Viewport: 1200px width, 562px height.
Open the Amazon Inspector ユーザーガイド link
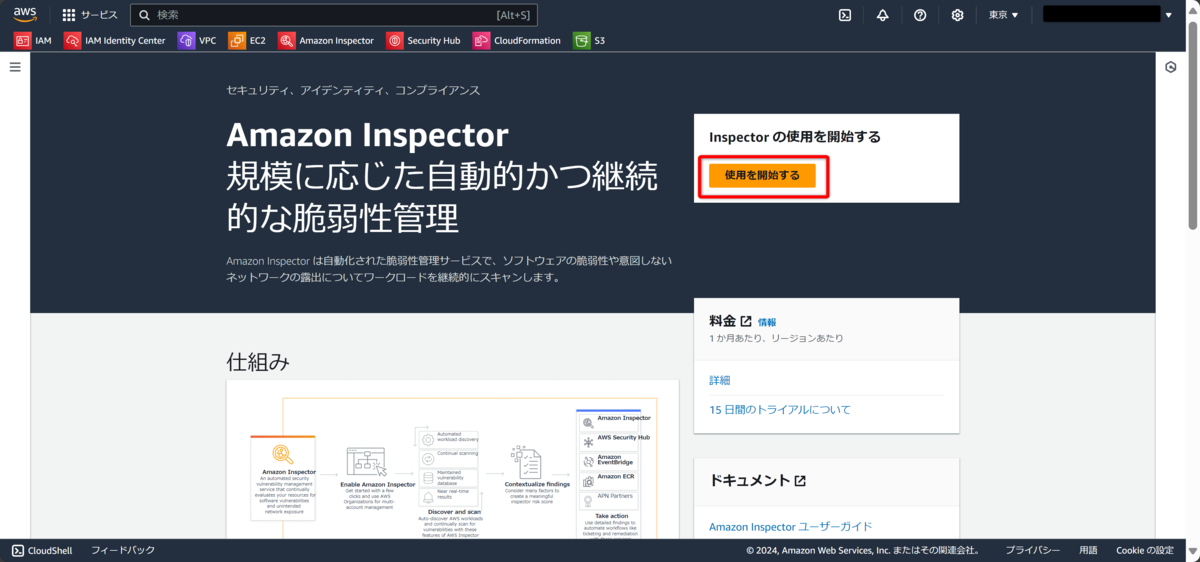pyautogui.click(x=791, y=527)
